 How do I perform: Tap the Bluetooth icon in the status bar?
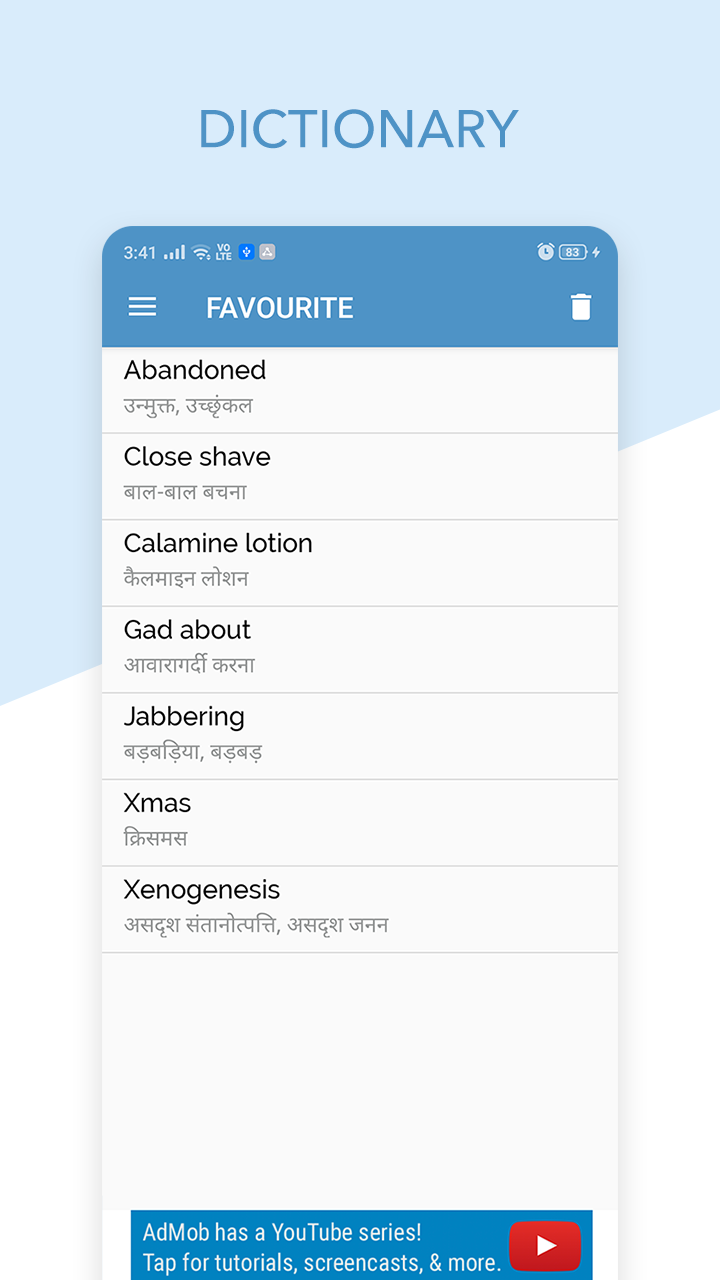(x=247, y=252)
